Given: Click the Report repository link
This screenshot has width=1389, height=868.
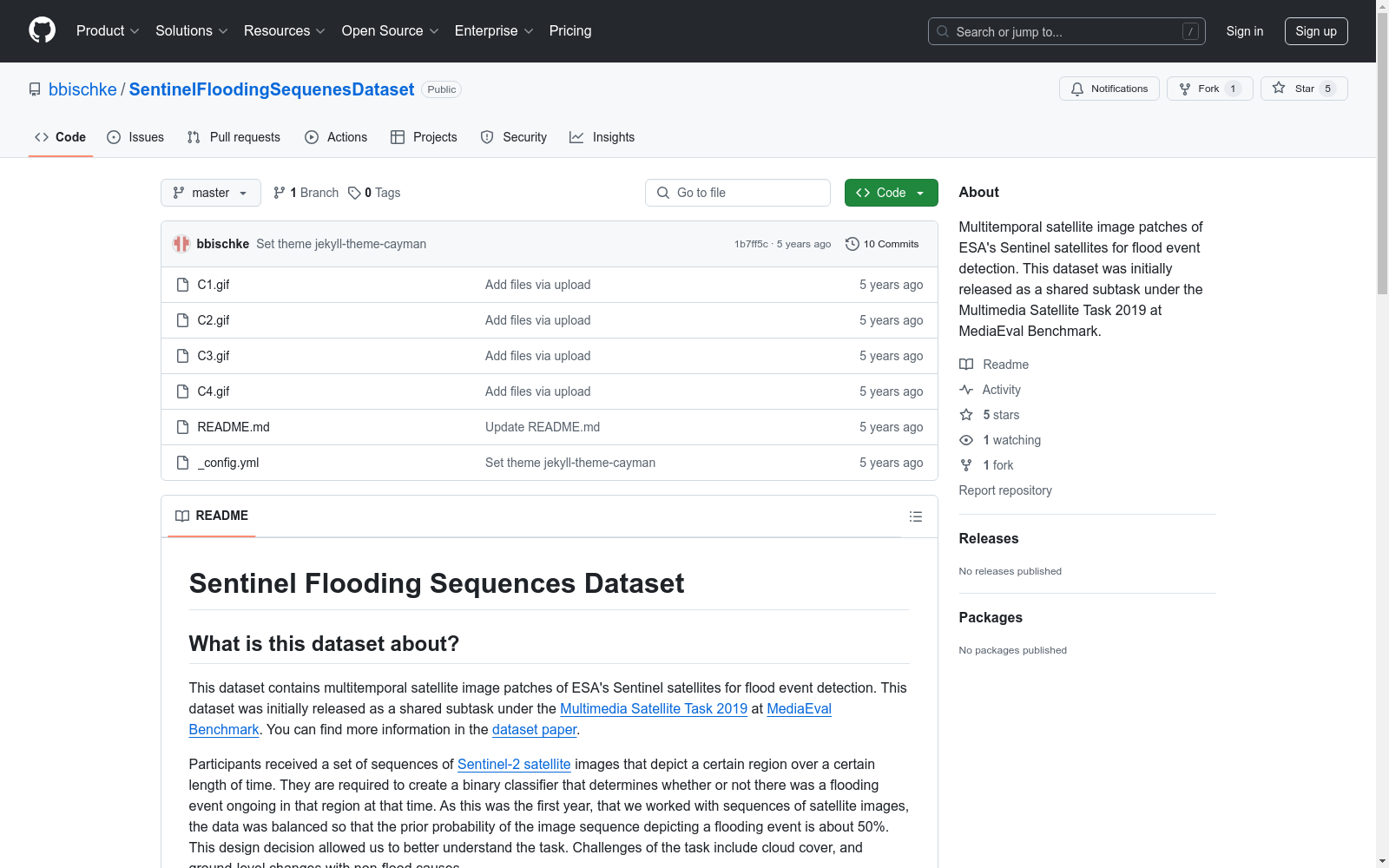Looking at the screenshot, I should (x=1005, y=490).
